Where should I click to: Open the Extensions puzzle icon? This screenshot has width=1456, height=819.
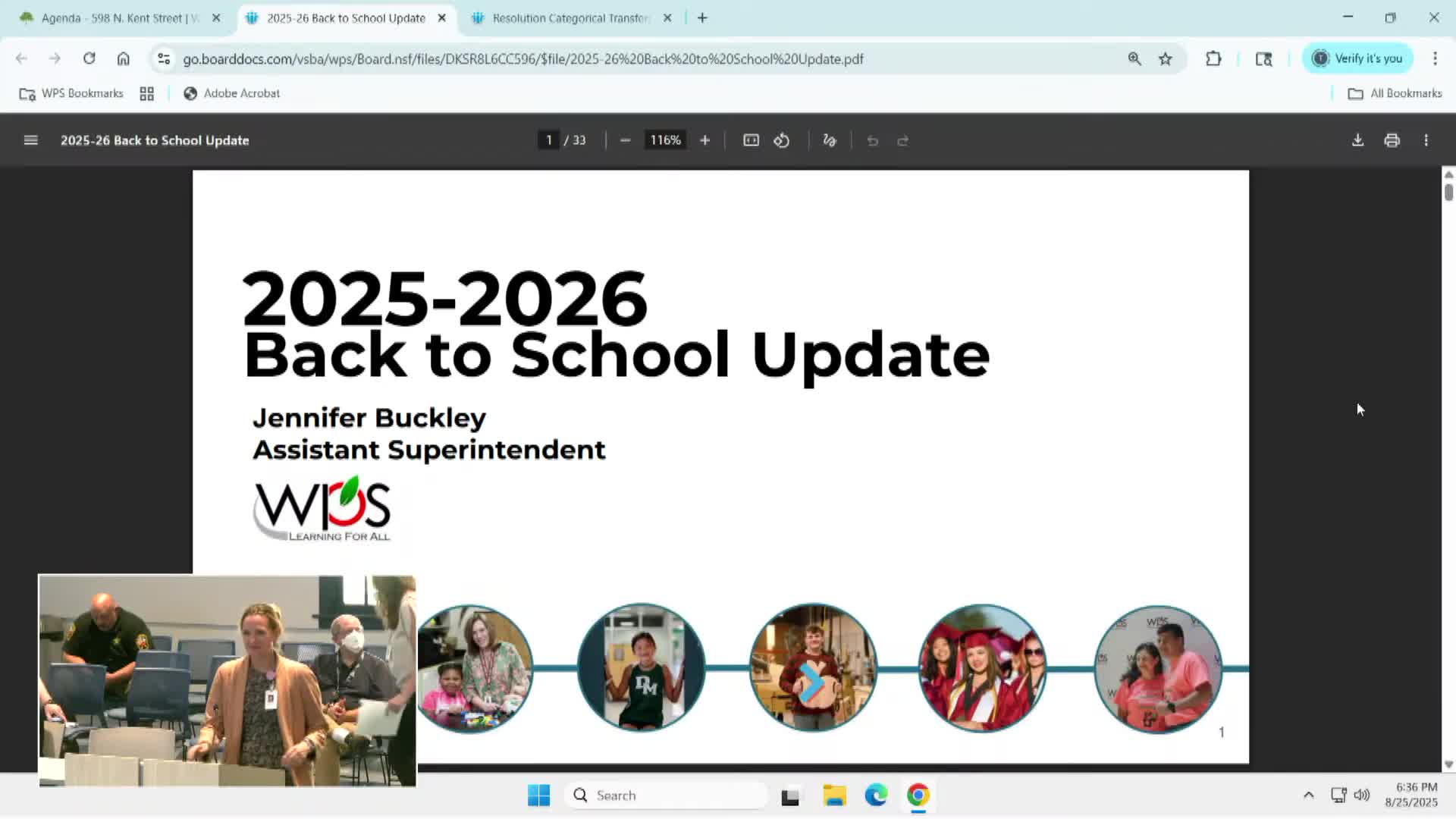point(1213,58)
